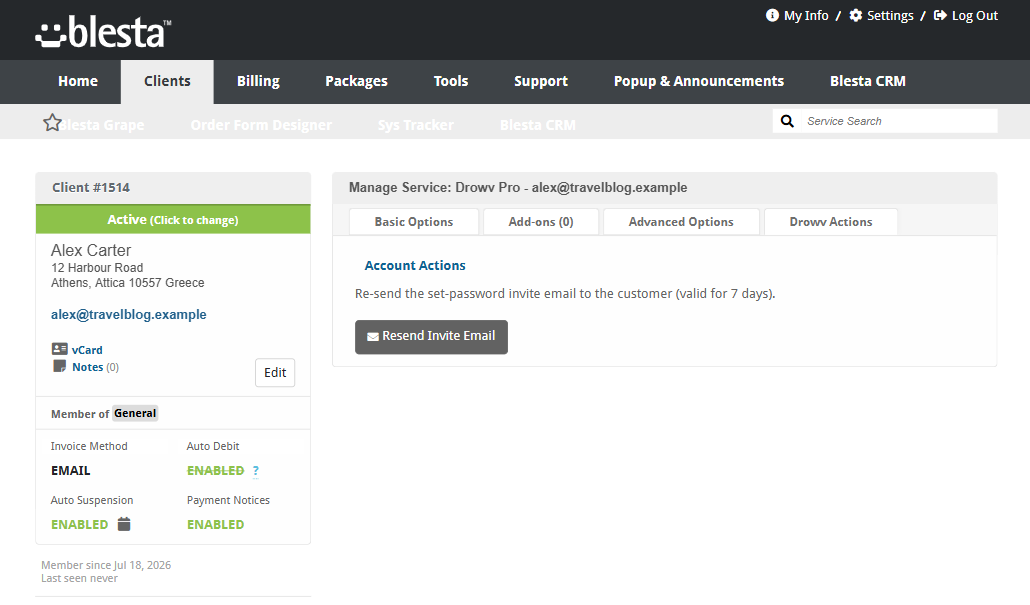The height and width of the screenshot is (605, 1030).
Task: Click the Service Search input field
Action: coord(898,121)
